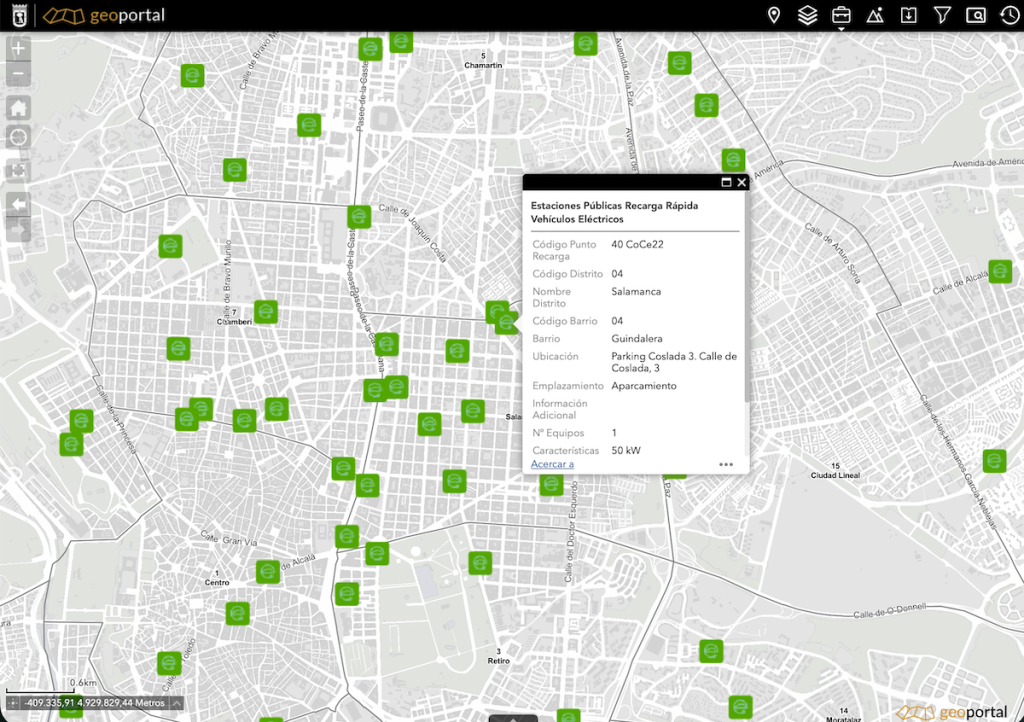Maximize the charging station popup
1024x722 pixels.
pos(726,182)
